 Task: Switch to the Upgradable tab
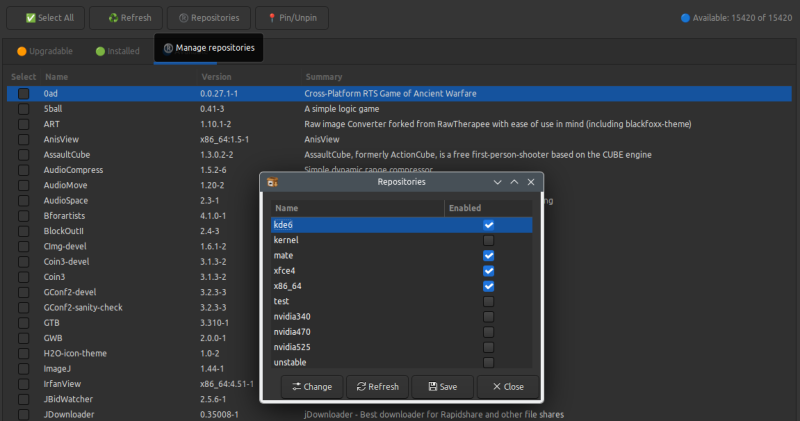coord(45,51)
